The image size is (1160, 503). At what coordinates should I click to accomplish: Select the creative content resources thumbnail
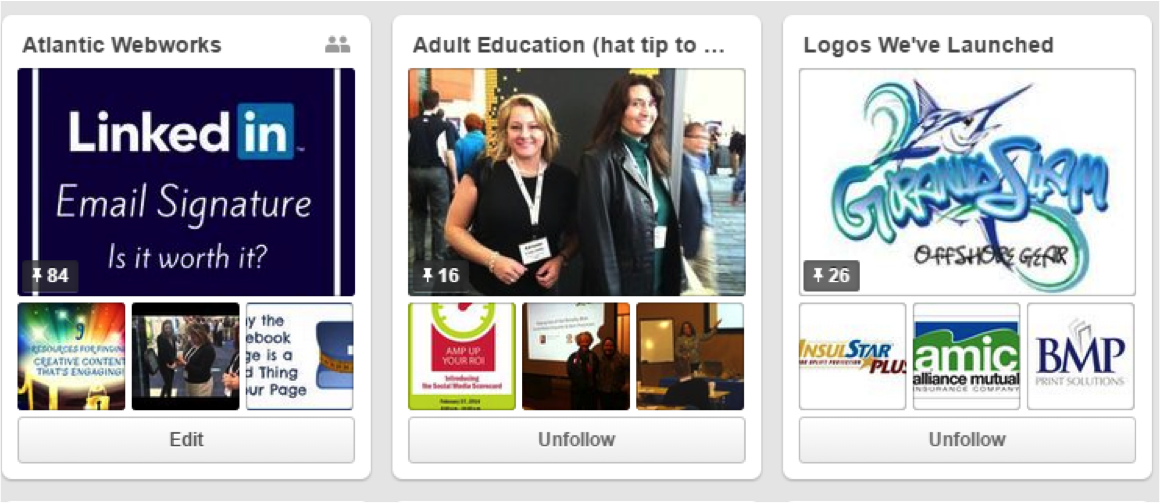click(71, 356)
